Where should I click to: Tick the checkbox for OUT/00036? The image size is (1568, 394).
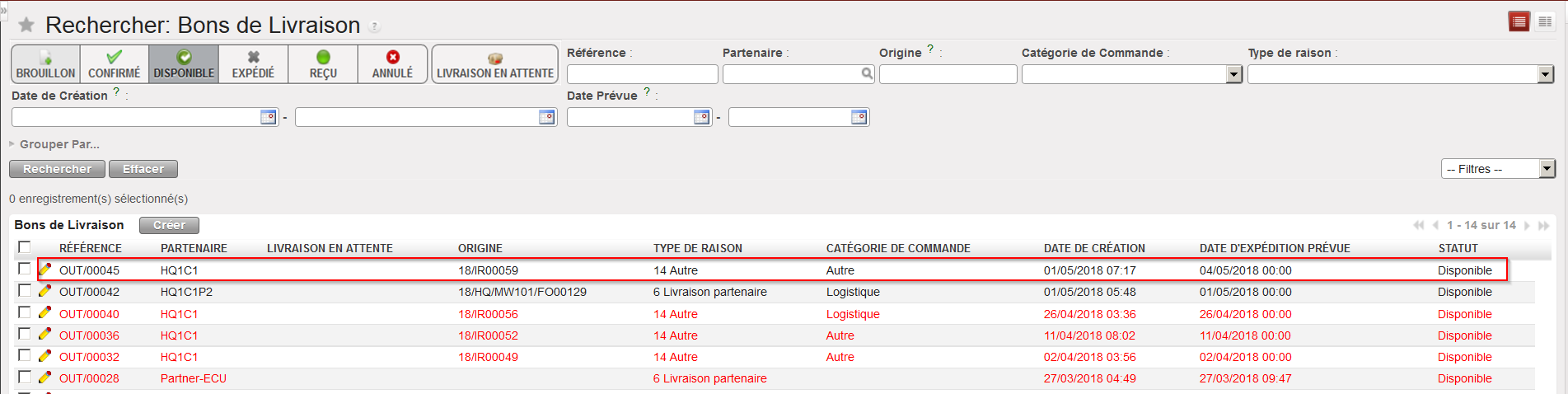25,335
